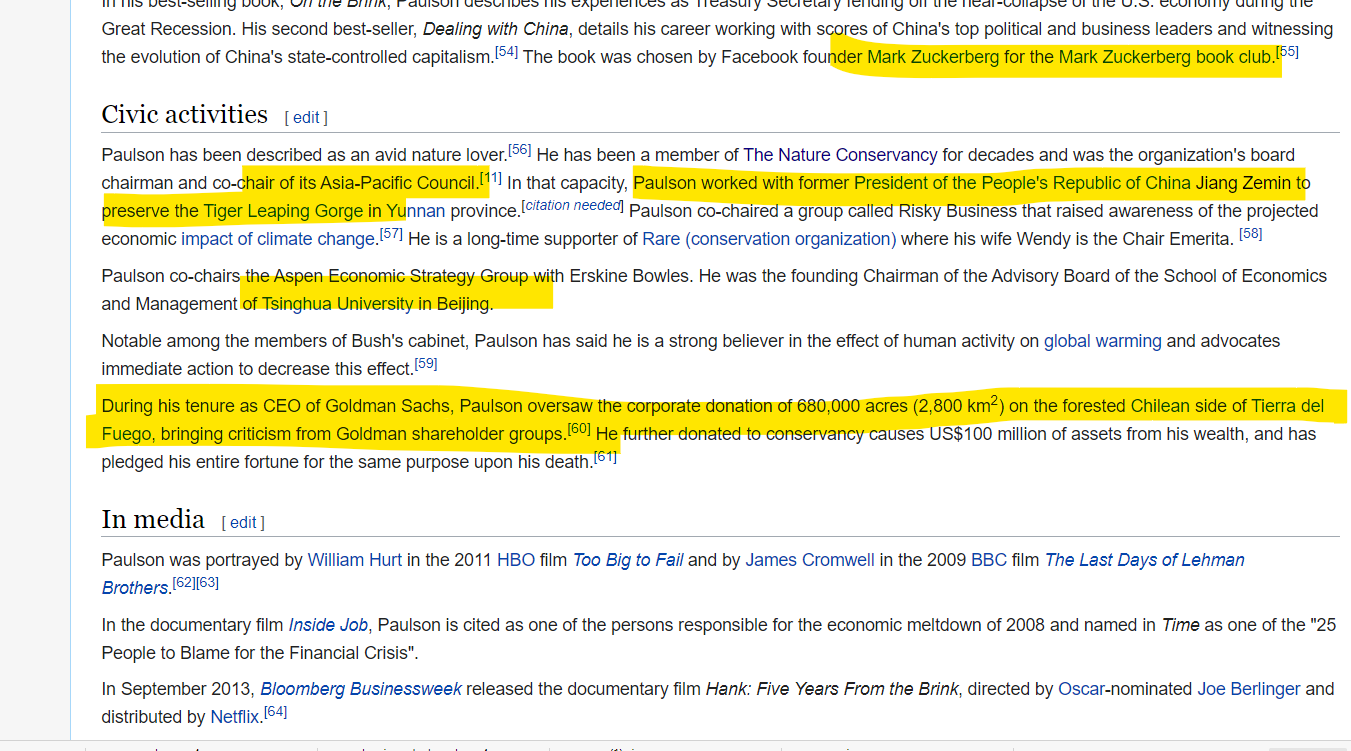
Task: Follow the Mark Zuckerberg link
Action: (x=933, y=57)
